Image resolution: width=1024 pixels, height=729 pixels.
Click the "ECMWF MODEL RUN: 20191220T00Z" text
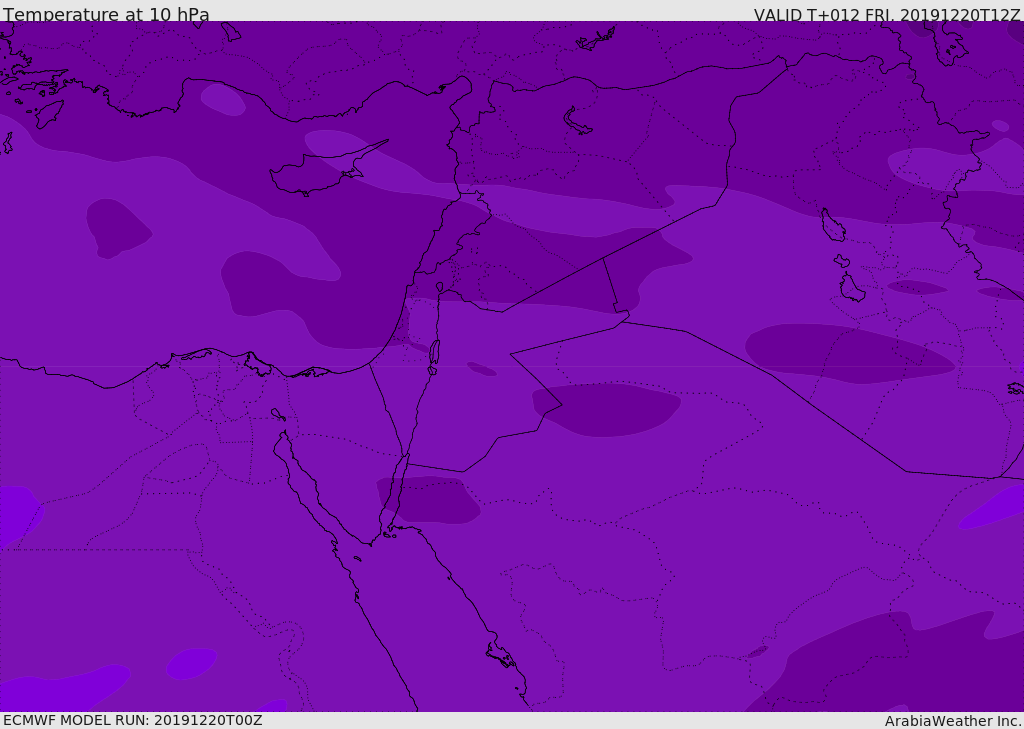(133, 720)
